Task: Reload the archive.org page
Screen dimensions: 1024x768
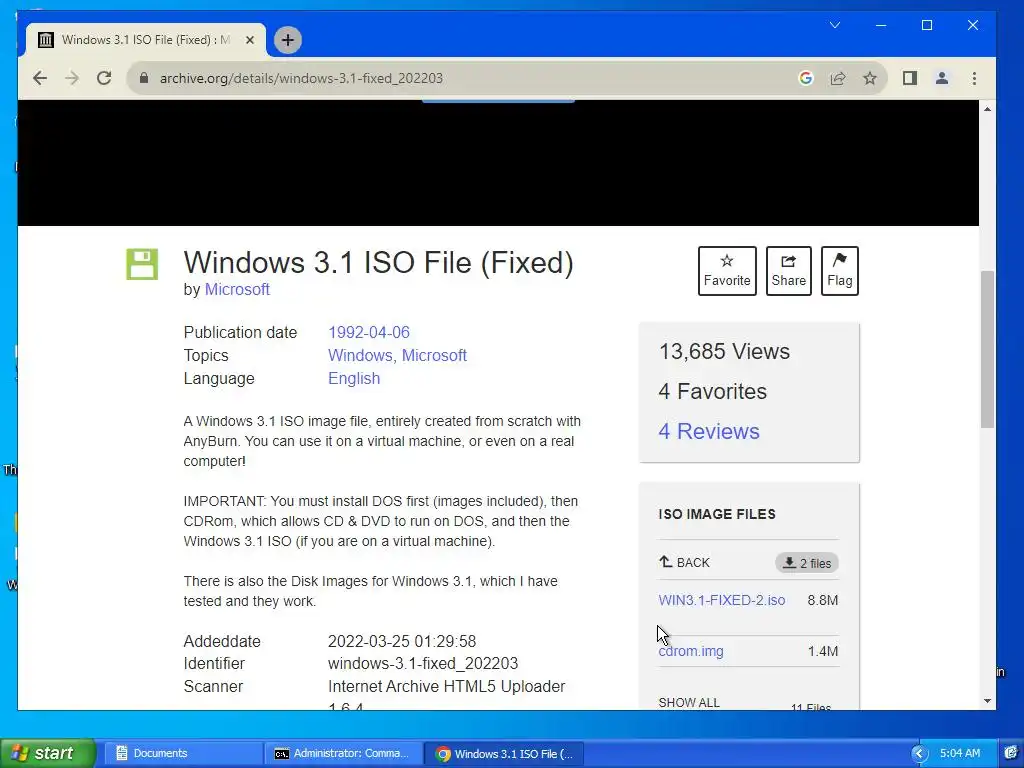Action: [104, 78]
